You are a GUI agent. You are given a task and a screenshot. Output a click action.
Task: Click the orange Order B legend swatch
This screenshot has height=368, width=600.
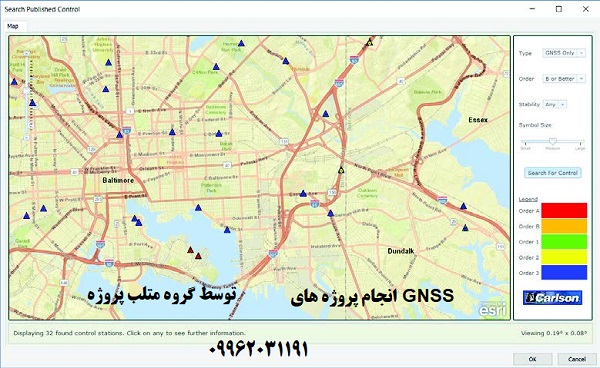pyautogui.click(x=564, y=226)
